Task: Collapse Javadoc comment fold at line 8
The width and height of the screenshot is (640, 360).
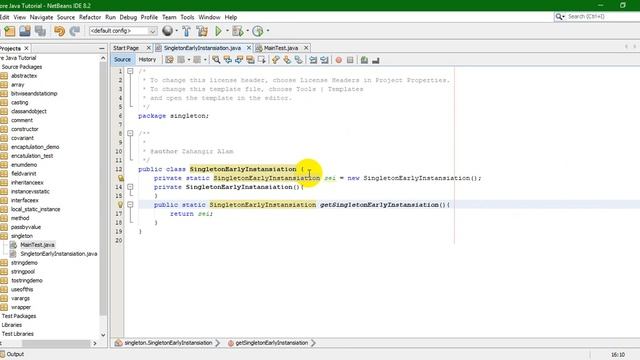Action: click(x=130, y=133)
